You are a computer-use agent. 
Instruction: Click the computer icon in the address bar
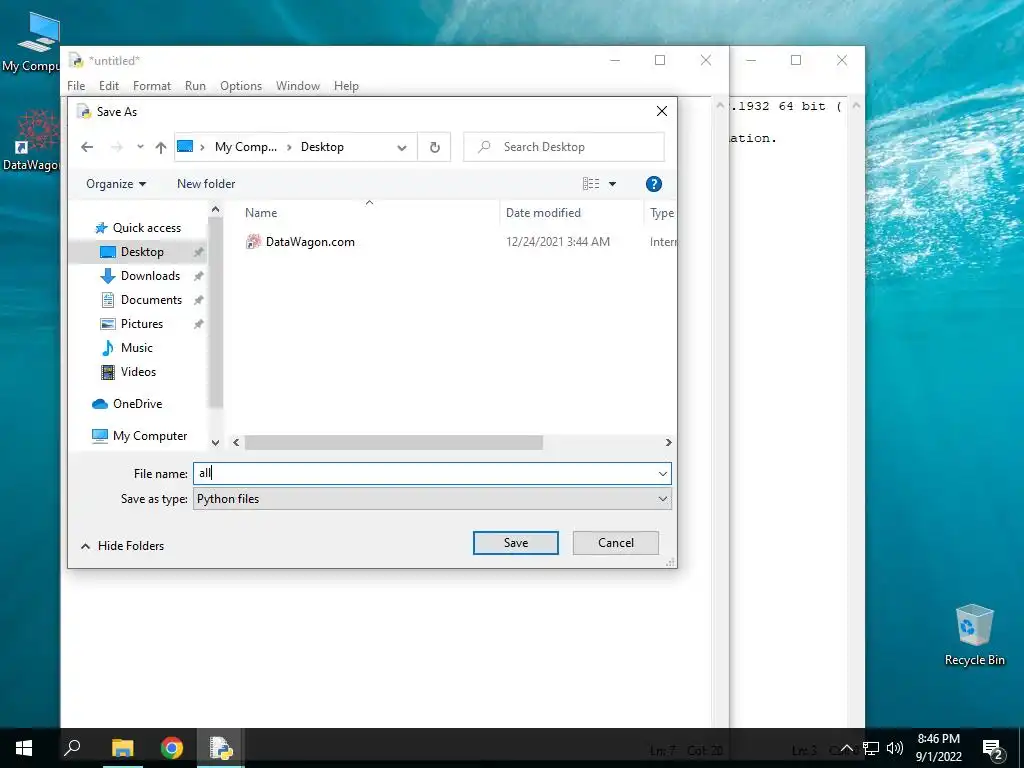(x=185, y=147)
